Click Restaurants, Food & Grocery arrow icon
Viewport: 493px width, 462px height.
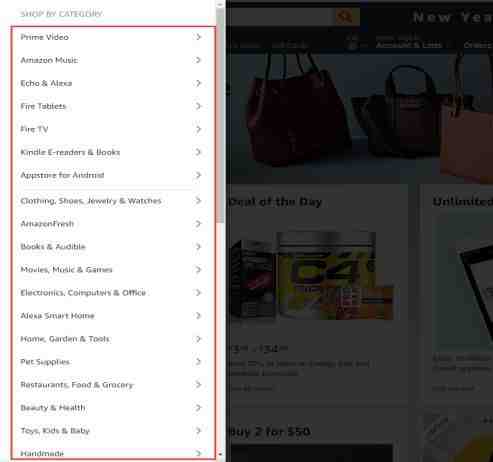(198, 385)
